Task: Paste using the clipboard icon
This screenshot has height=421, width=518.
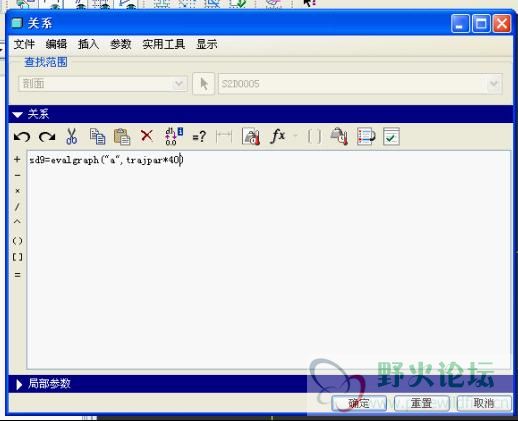Action: [122, 136]
